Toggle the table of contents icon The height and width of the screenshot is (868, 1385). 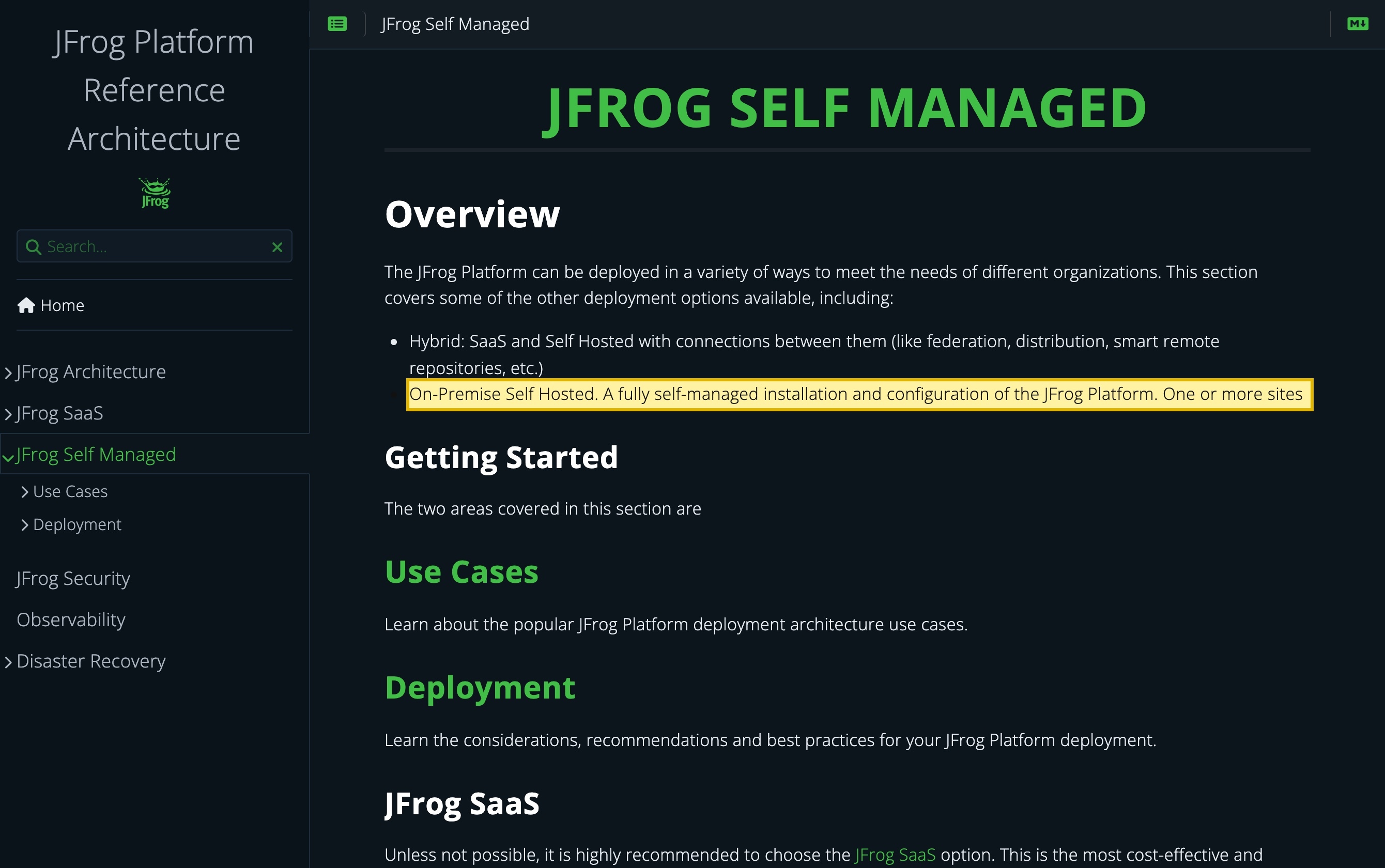pos(337,24)
